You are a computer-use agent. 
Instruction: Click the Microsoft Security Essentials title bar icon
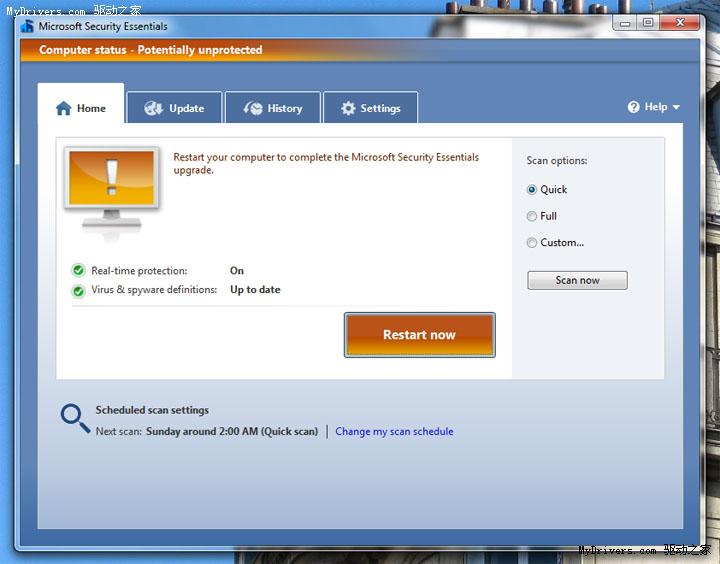click(x=28, y=26)
